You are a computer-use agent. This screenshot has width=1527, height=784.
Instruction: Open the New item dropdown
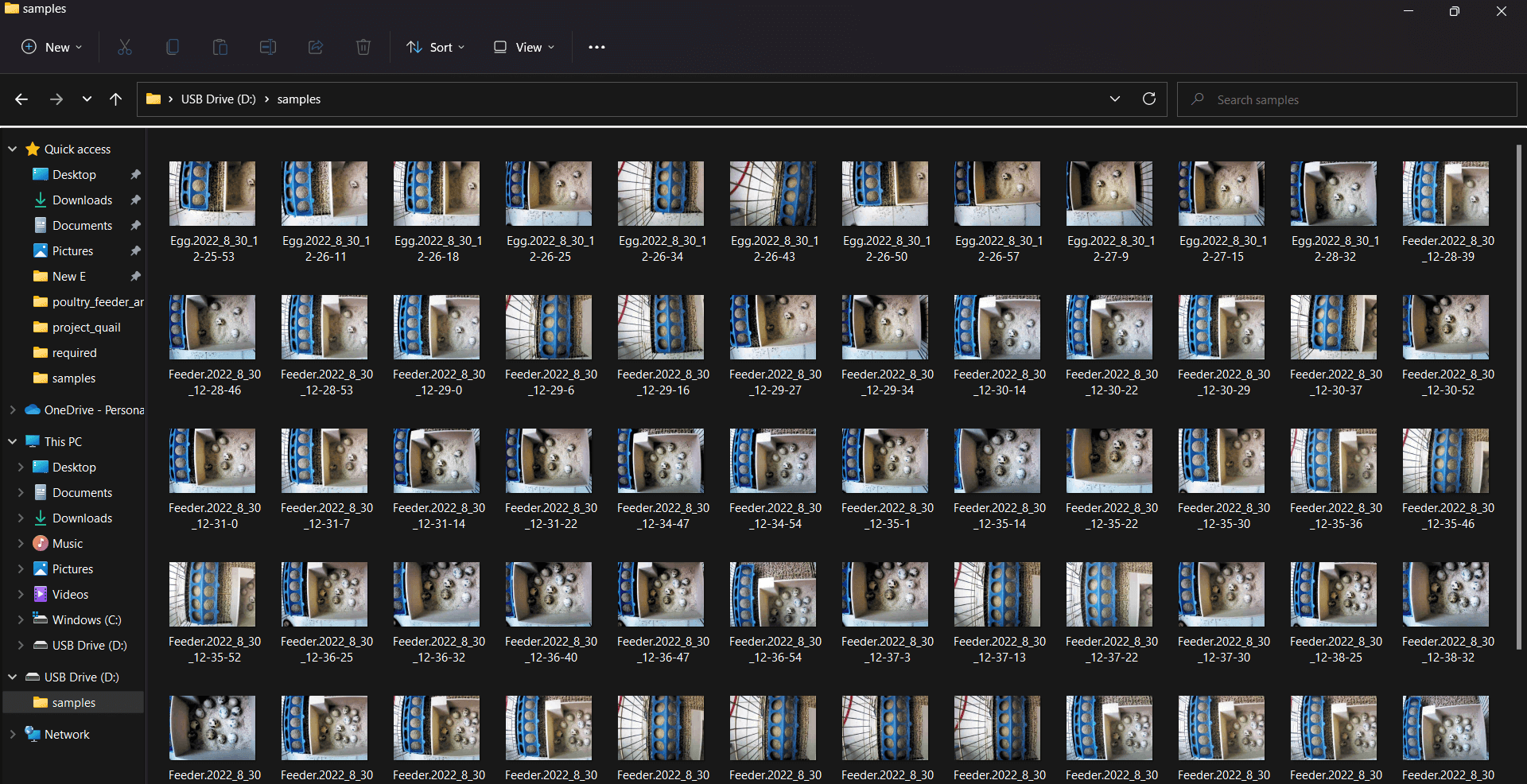52,48
